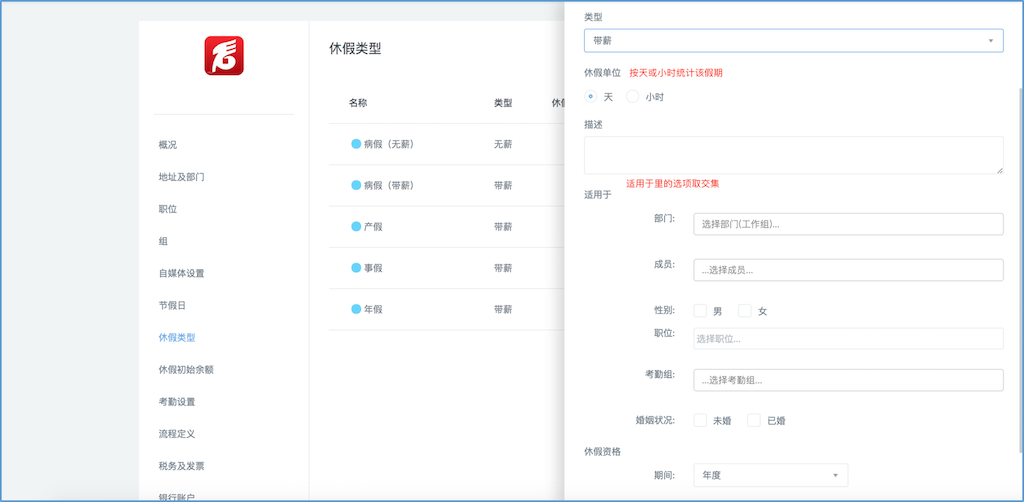Open 组 sidebar menu item
The image size is (1024, 502).
[x=163, y=241]
